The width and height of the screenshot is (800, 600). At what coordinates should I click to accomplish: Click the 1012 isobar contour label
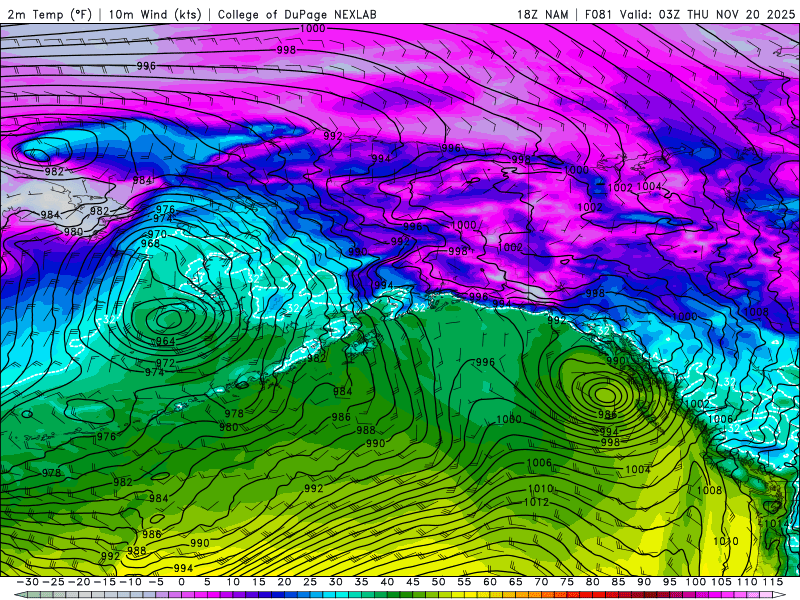536,502
